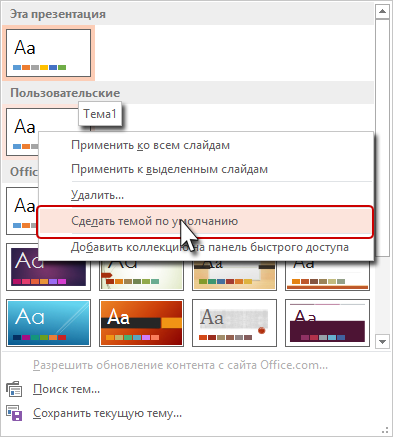Pick the orange and black banner theme
The image size is (393, 437).
point(141,323)
